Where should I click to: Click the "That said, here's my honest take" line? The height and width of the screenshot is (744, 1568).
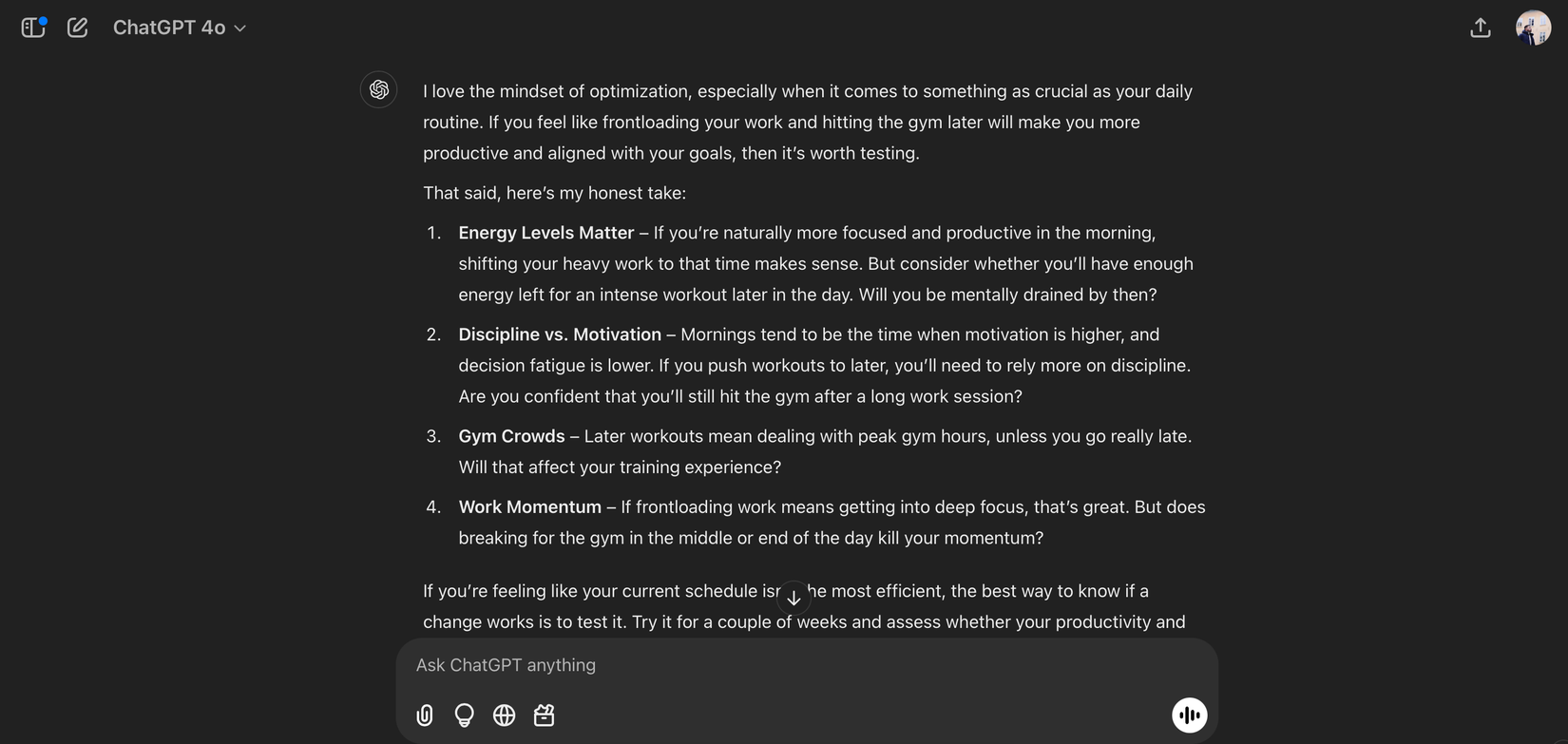click(554, 193)
